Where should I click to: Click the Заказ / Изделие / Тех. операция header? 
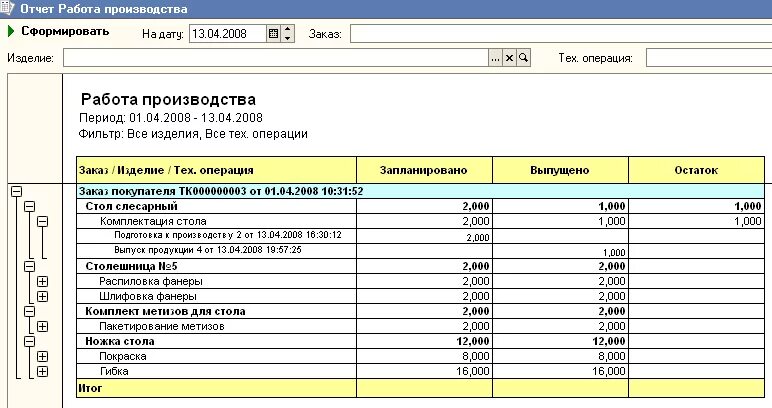click(216, 170)
